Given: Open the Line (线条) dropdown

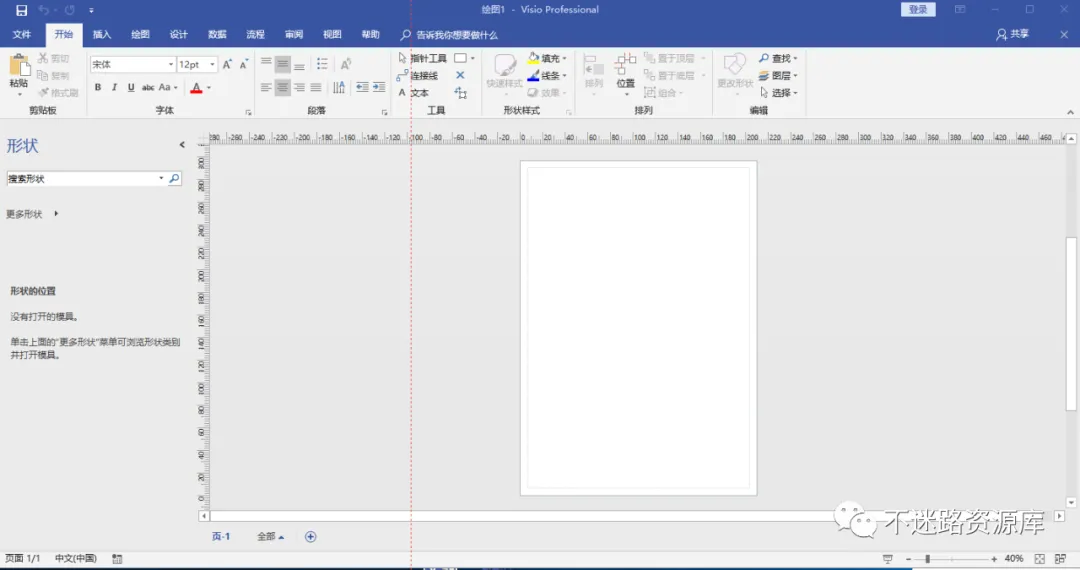Looking at the screenshot, I should coord(547,76).
